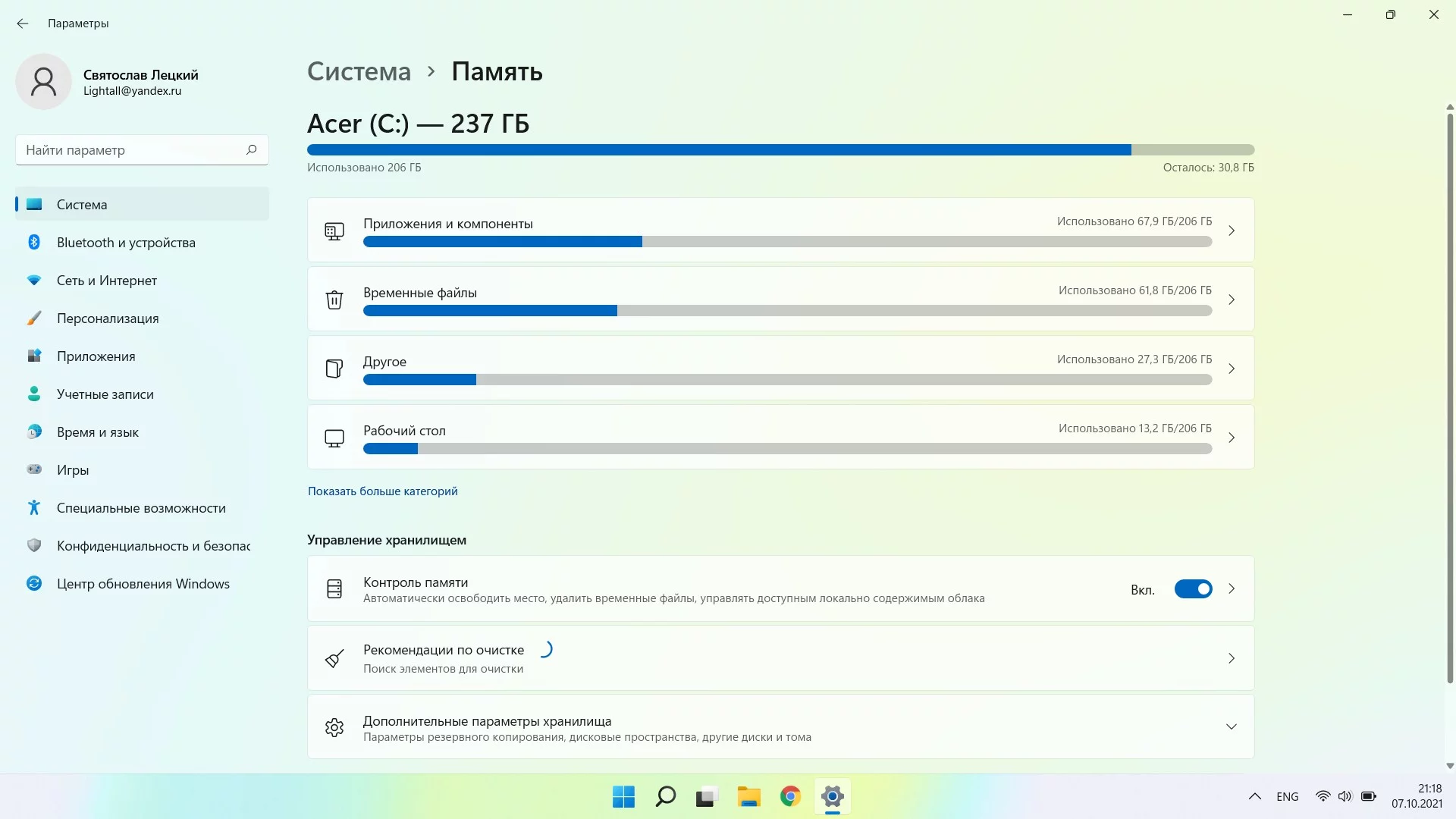Click the search magnifier icon in field
Image resolution: width=1456 pixels, height=819 pixels.
click(x=252, y=150)
